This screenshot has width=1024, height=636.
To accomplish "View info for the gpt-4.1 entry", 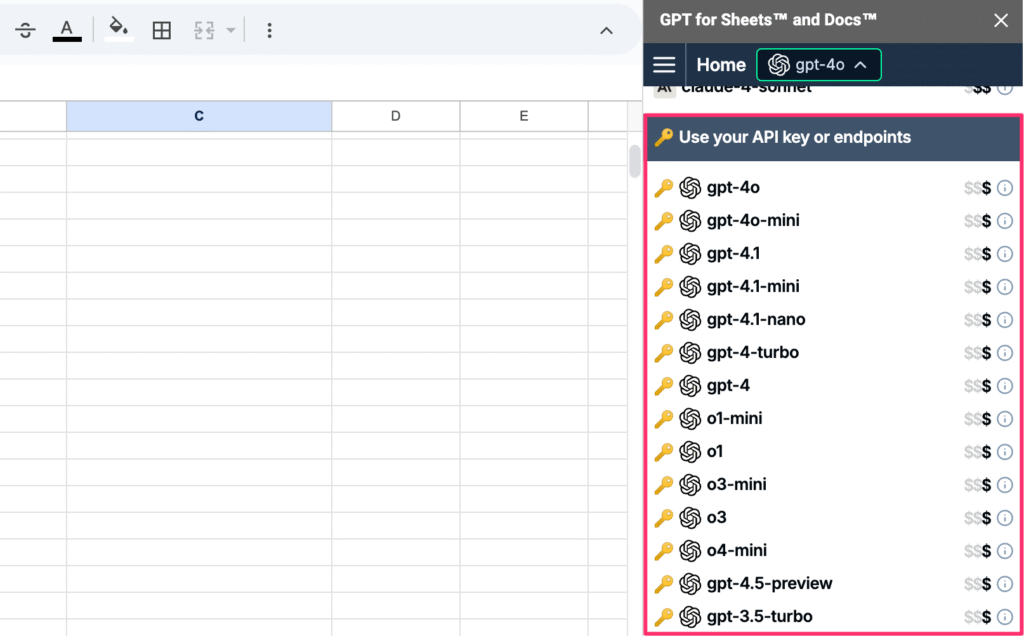I will click(x=1005, y=253).
